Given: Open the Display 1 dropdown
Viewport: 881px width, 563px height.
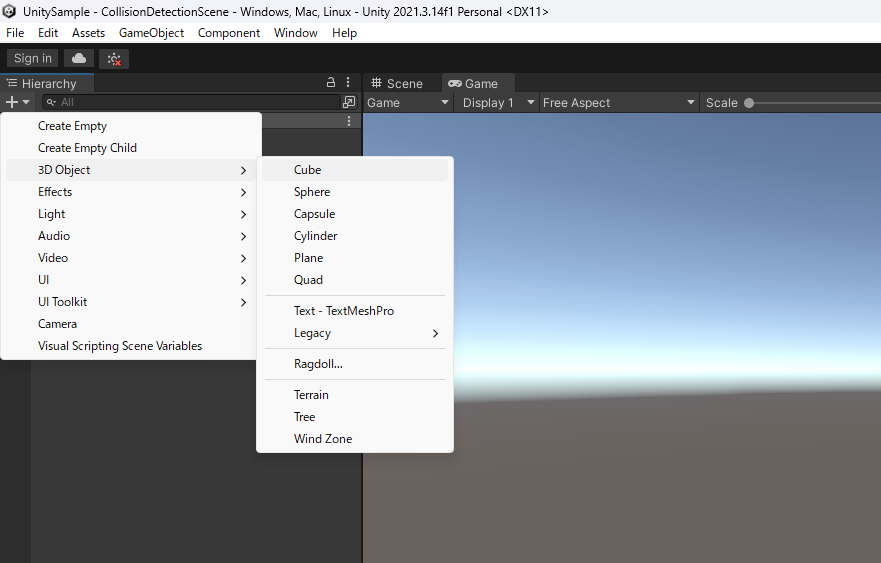Looking at the screenshot, I should 498,103.
